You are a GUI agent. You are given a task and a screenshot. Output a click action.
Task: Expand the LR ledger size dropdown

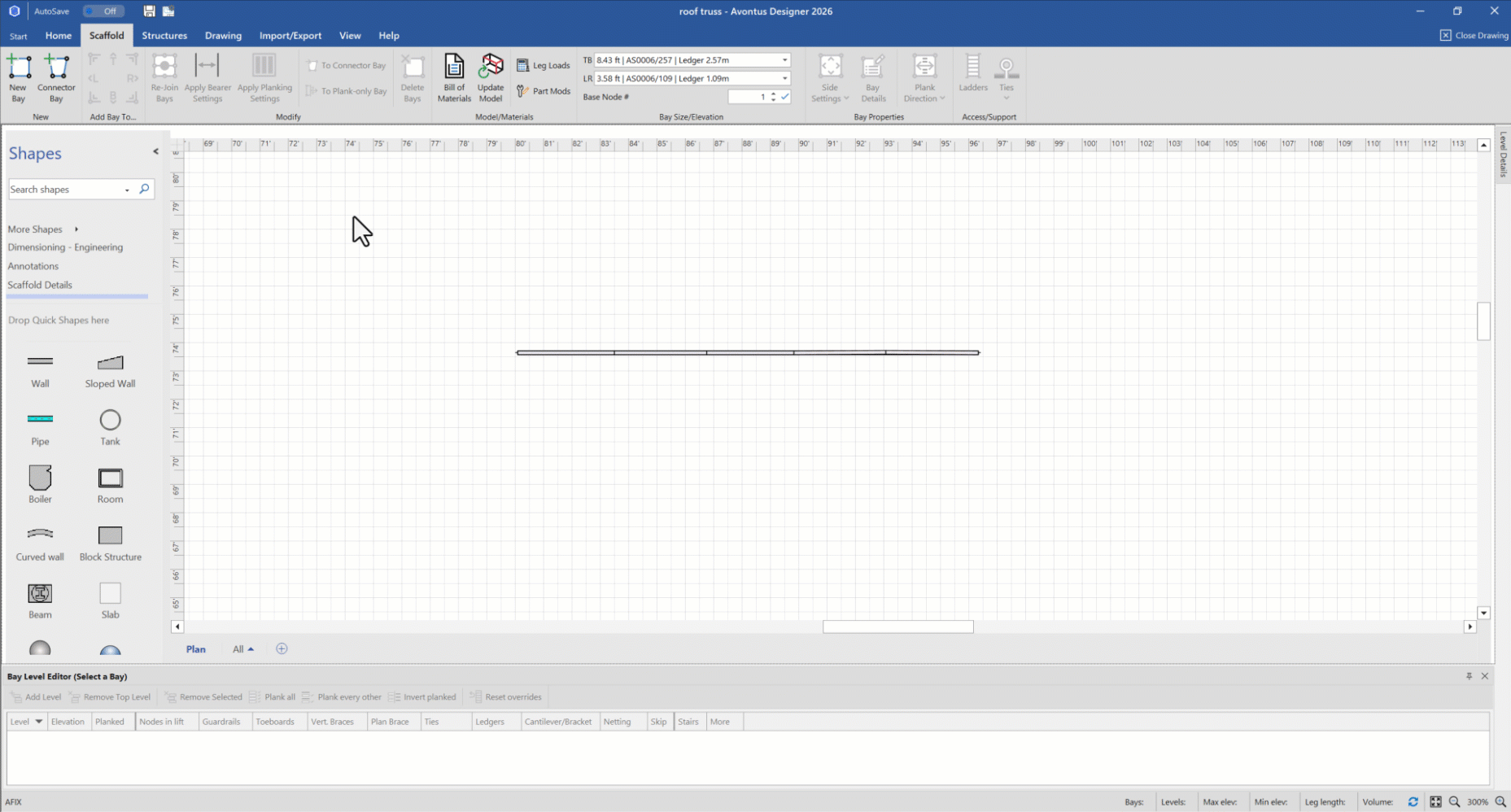pyautogui.click(x=784, y=79)
